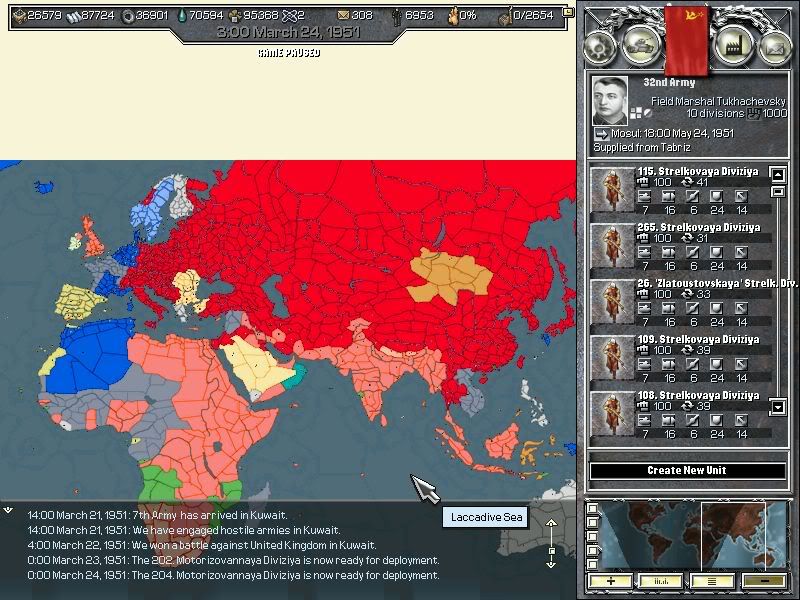Toggle the second map mode checkbox beside minimap
The height and width of the screenshot is (600, 800).
pyautogui.click(x=592, y=522)
